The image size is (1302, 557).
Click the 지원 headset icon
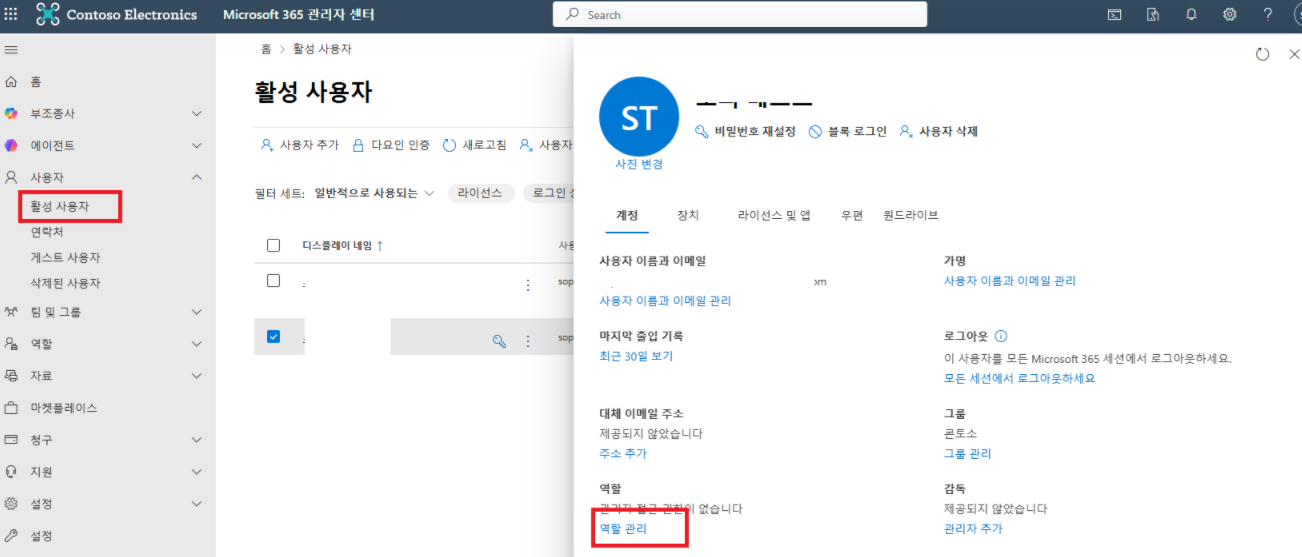coord(11,472)
